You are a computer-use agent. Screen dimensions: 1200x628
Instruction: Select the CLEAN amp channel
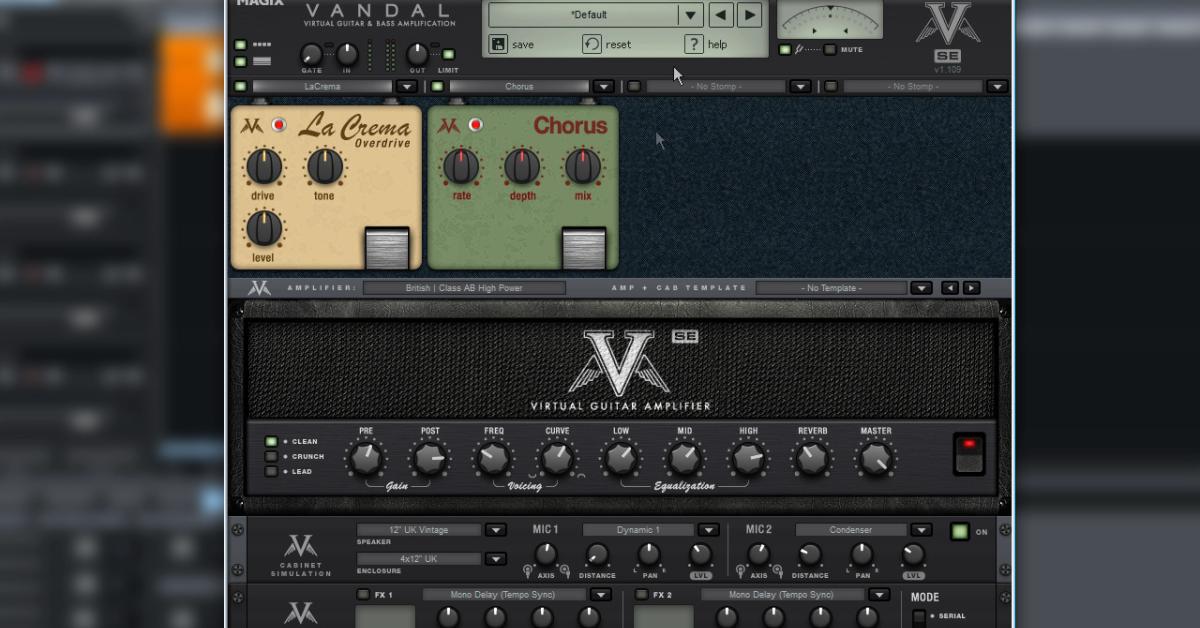(x=271, y=442)
